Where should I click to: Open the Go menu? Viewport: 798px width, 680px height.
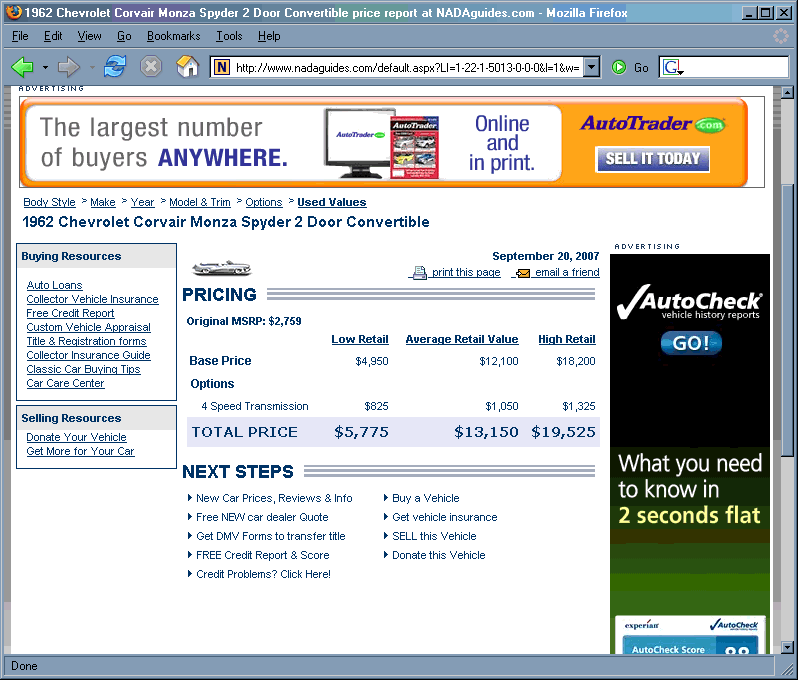124,36
